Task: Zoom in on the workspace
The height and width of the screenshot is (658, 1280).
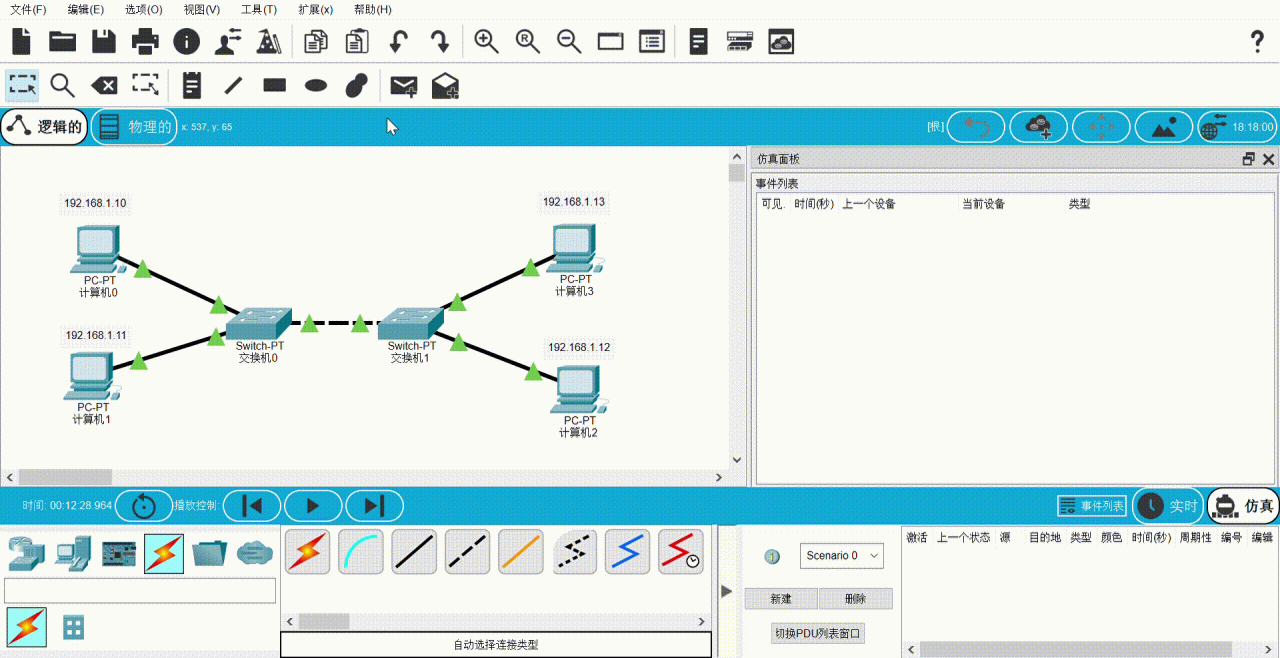Action: pos(487,41)
